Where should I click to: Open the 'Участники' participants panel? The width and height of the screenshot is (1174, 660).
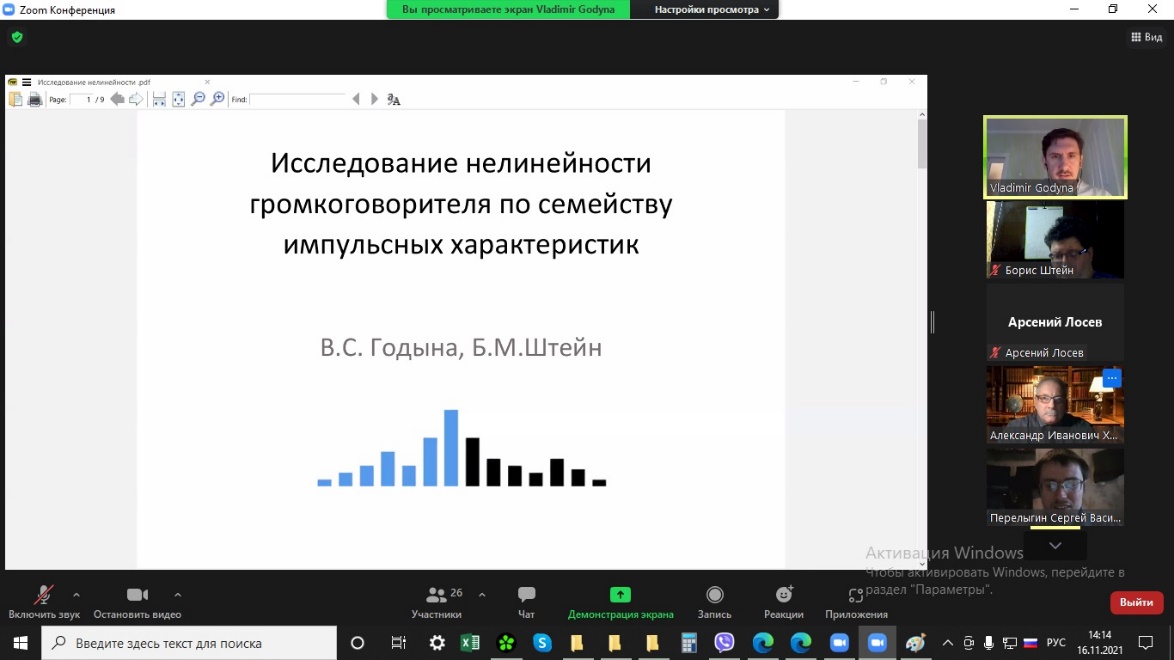437,602
